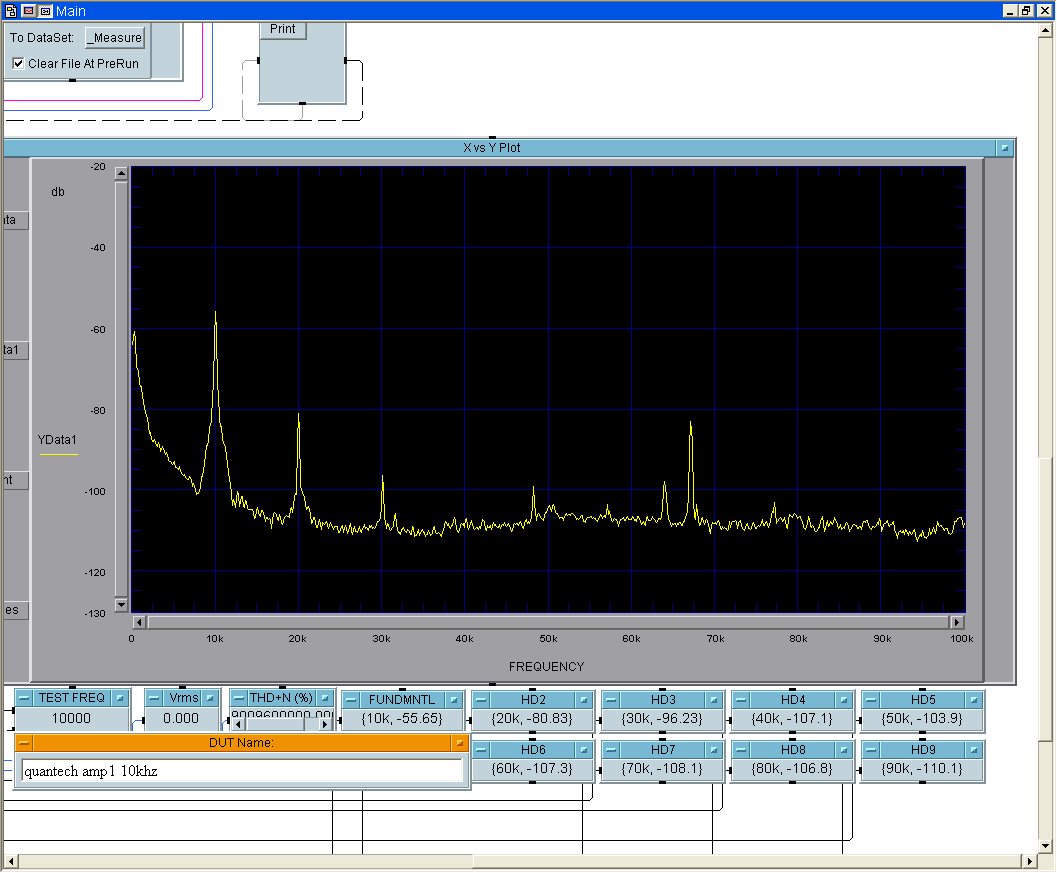Screen dimensions: 1057x873
Task: Click the FREQUENCY X-axis label
Action: [x=547, y=667]
